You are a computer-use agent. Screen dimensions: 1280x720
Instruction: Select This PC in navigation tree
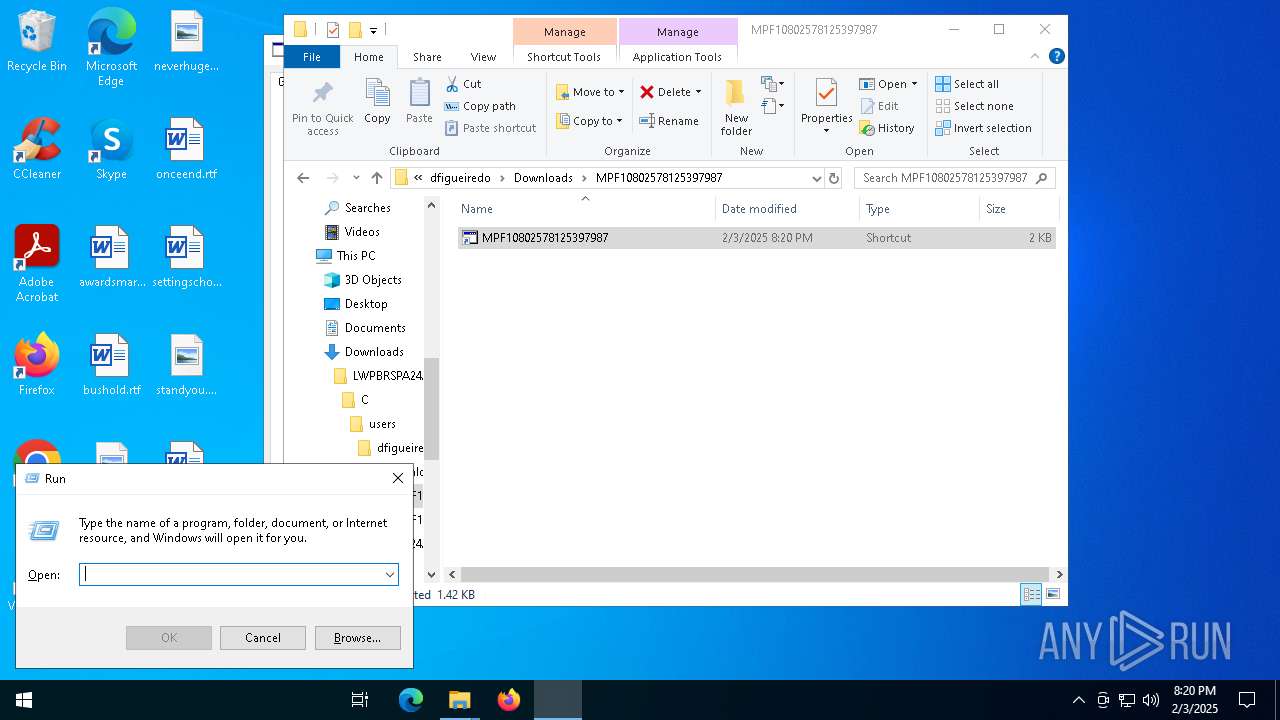click(x=356, y=256)
